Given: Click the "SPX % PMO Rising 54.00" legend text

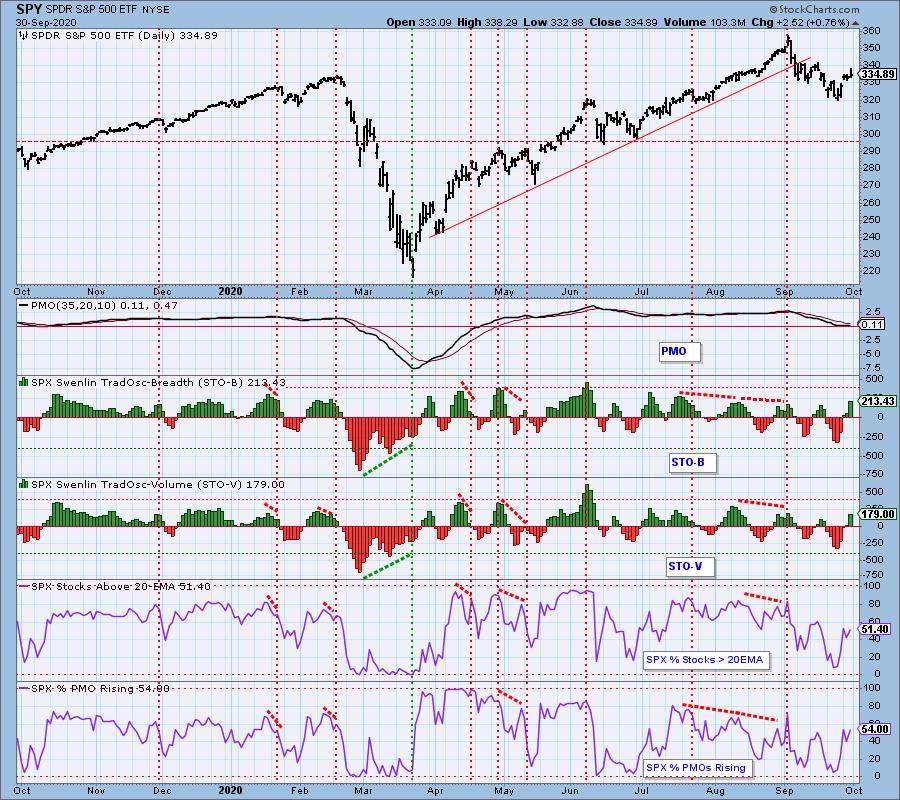Looking at the screenshot, I should [100, 688].
